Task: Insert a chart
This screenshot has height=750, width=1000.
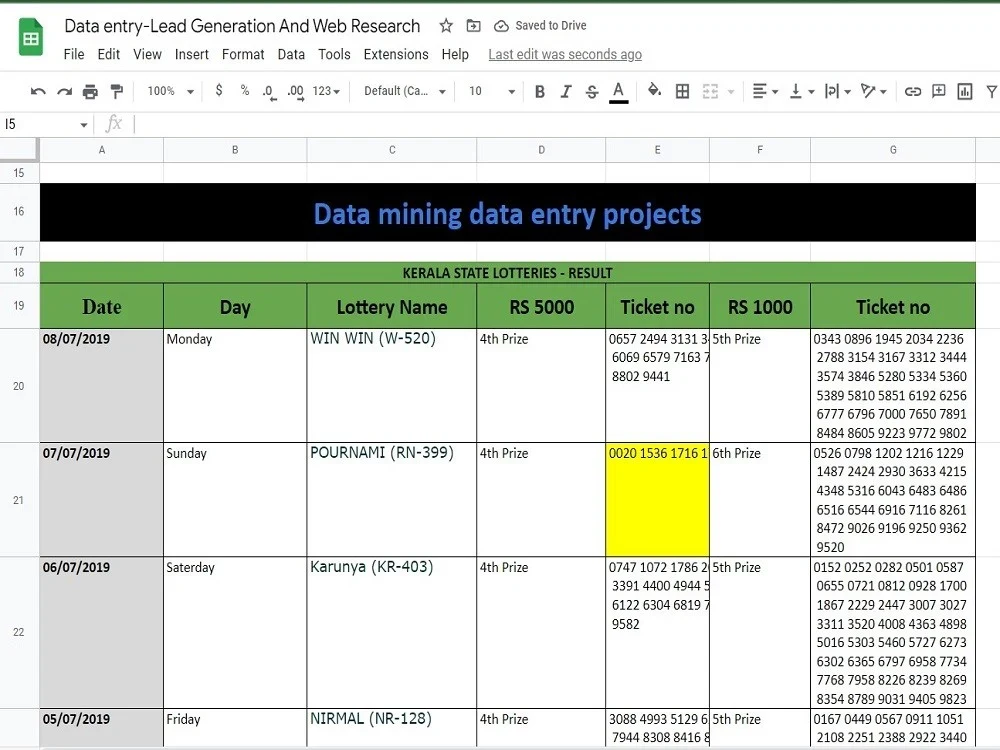Action: click(965, 91)
